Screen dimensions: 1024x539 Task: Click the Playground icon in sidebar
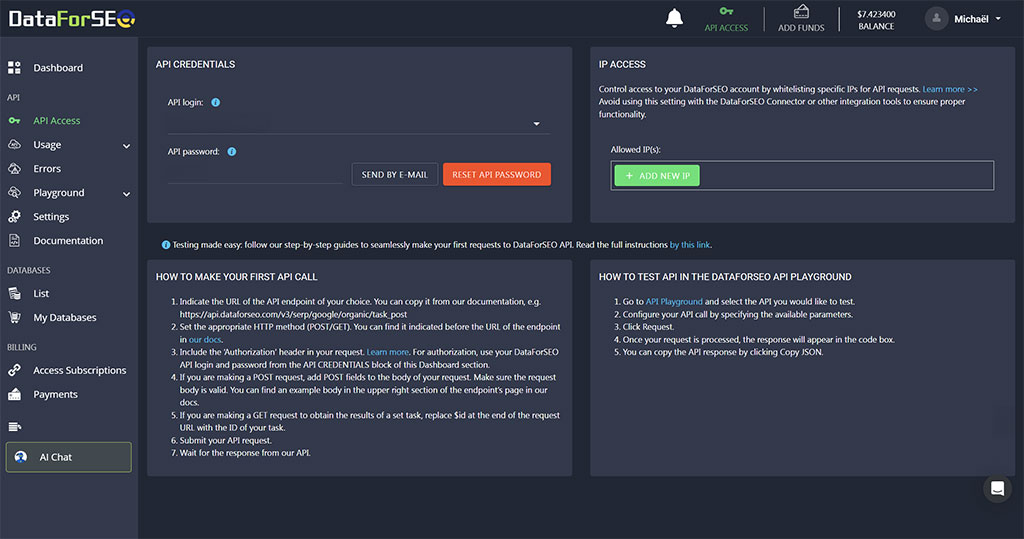pyautogui.click(x=14, y=193)
